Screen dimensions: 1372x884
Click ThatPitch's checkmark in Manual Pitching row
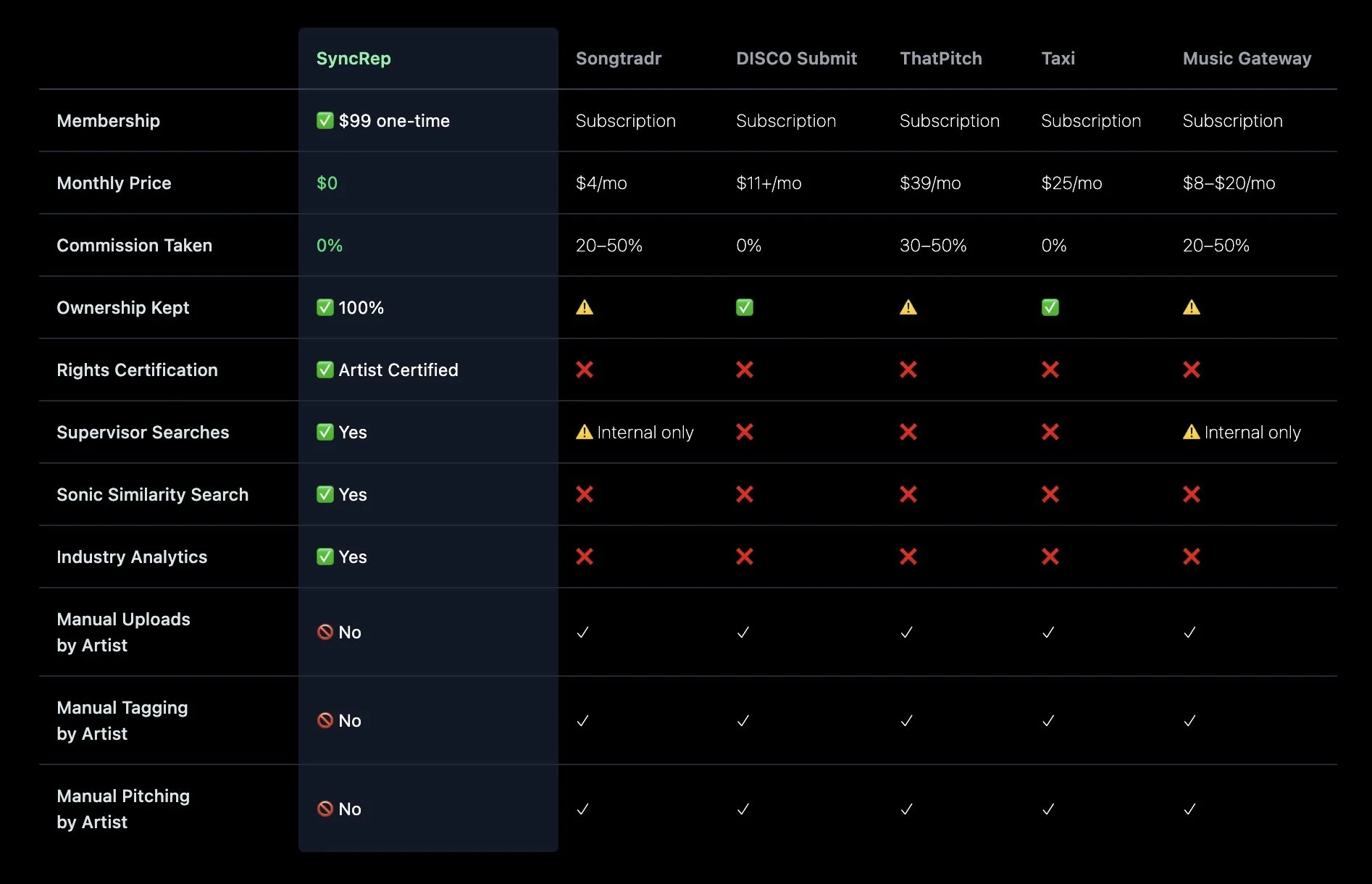(906, 809)
